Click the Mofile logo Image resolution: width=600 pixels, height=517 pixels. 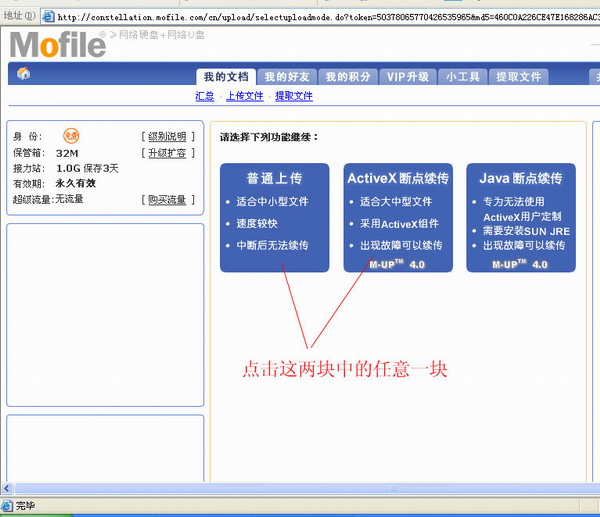pyautogui.click(x=57, y=44)
